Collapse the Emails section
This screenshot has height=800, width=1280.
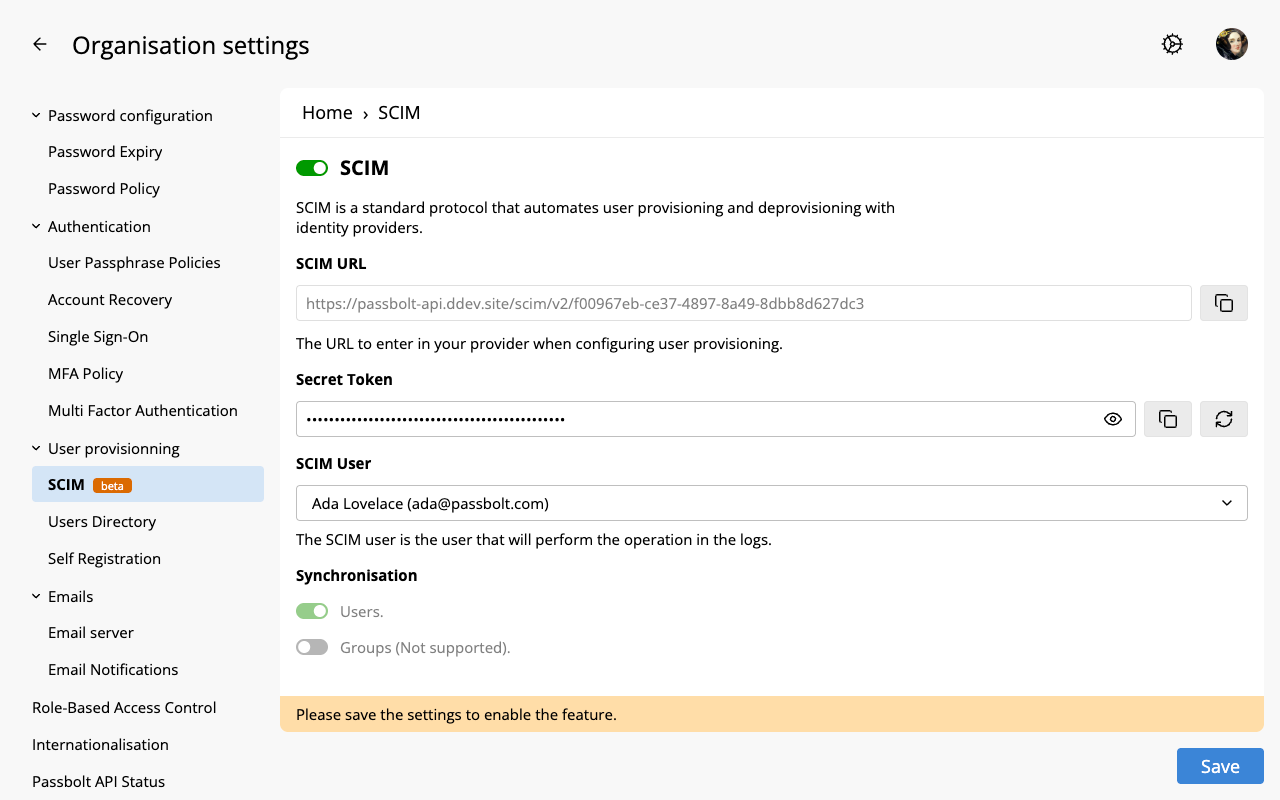coord(37,597)
